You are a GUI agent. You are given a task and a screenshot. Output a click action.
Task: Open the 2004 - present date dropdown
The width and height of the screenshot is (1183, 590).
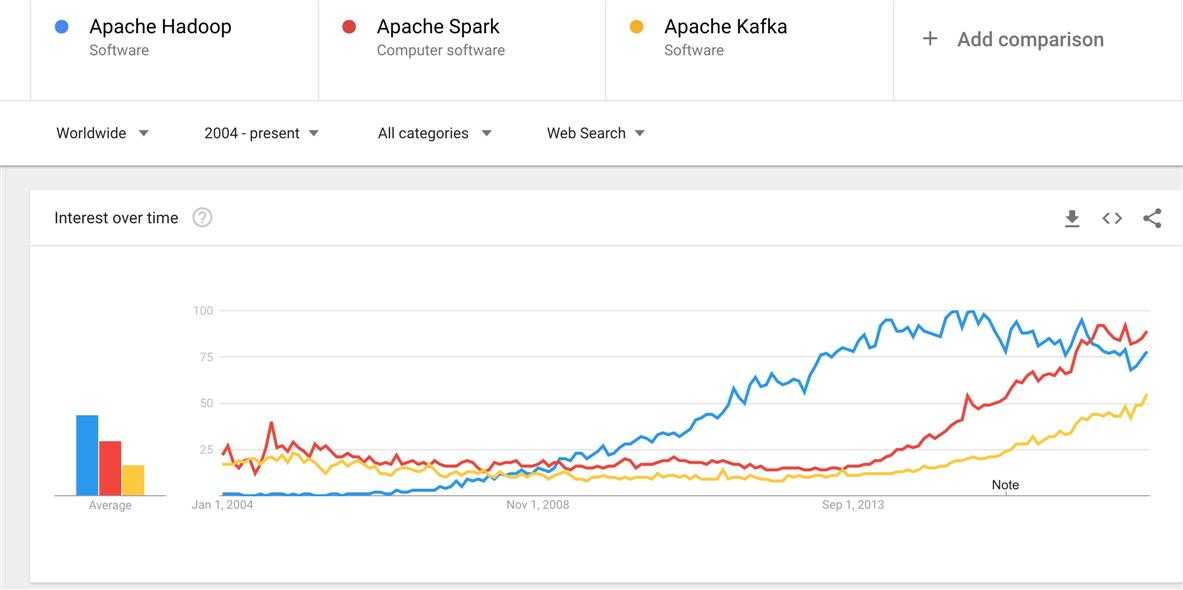[x=262, y=134]
